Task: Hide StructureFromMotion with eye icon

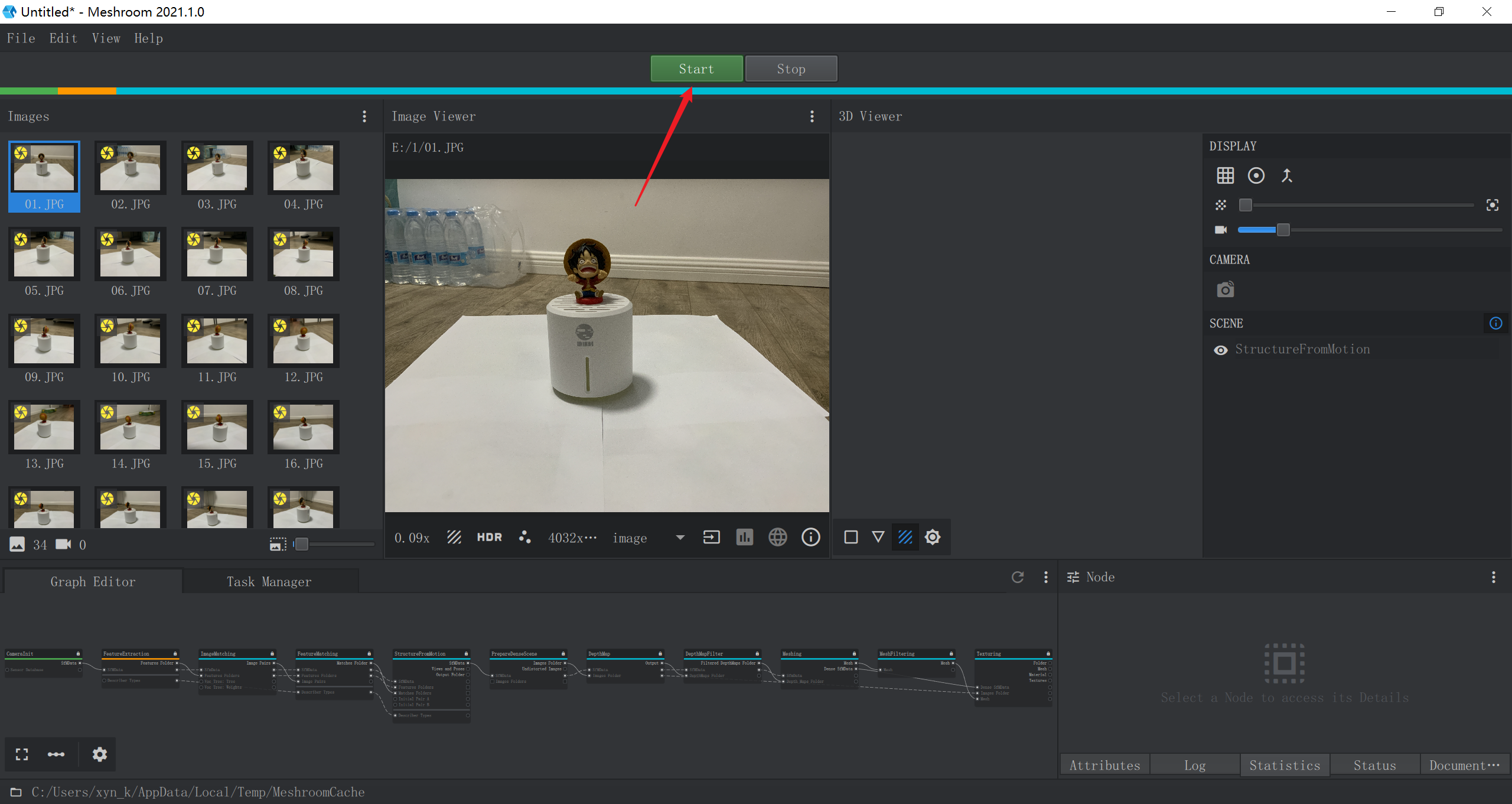Action: 1220,350
